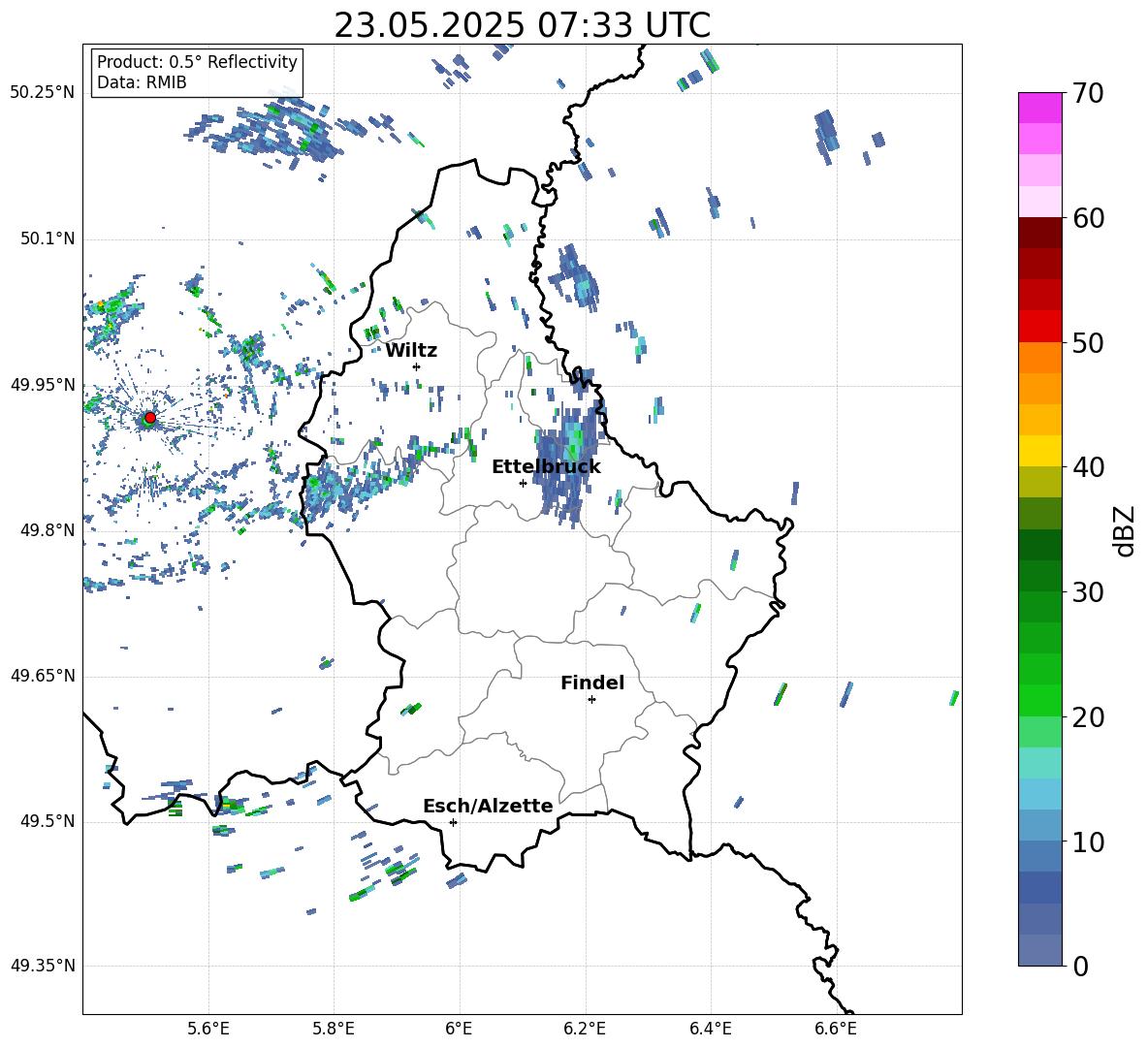This screenshot has height=1048, width=1148.
Task: Click the magenta top segment of the colorbar
Action: click(x=1039, y=108)
